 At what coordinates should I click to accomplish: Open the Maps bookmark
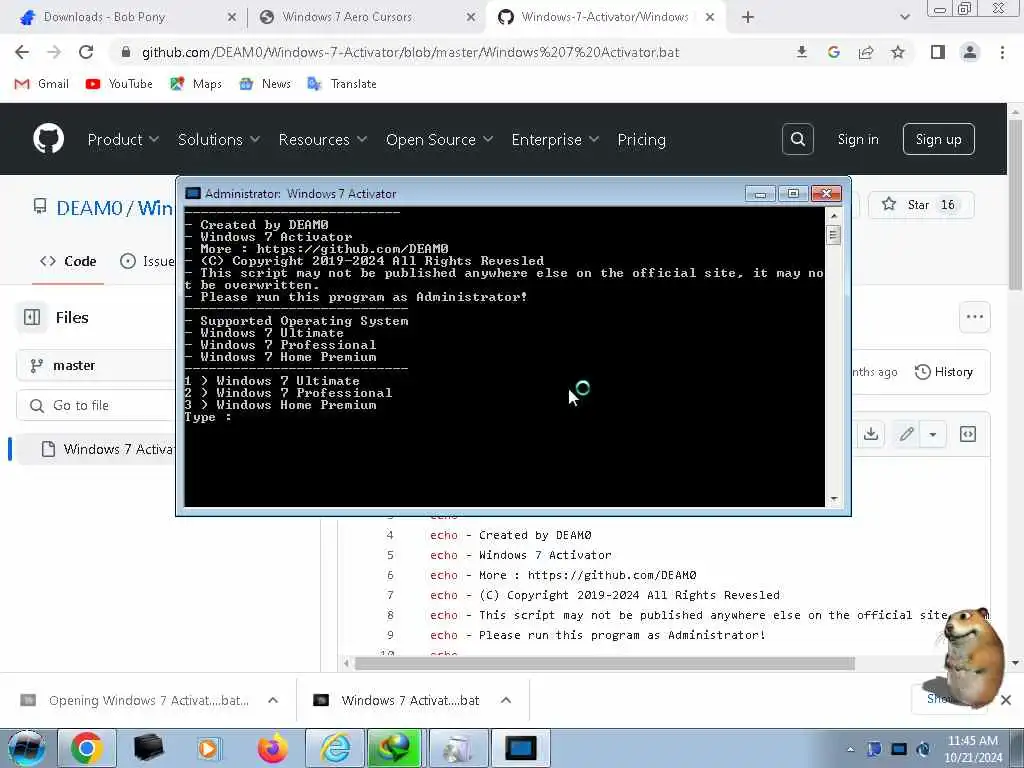point(196,84)
